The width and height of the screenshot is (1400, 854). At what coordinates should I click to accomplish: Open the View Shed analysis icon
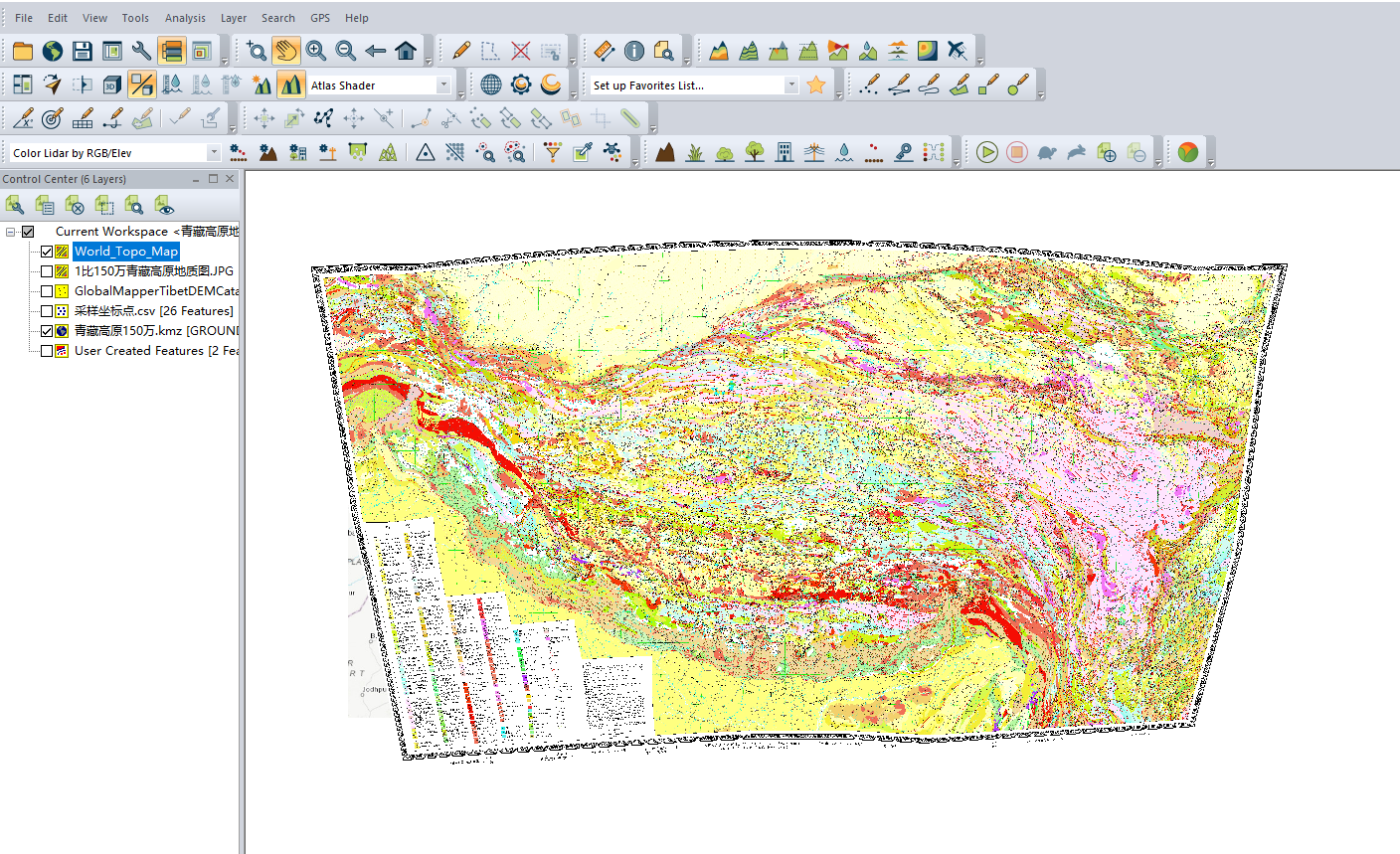click(838, 51)
